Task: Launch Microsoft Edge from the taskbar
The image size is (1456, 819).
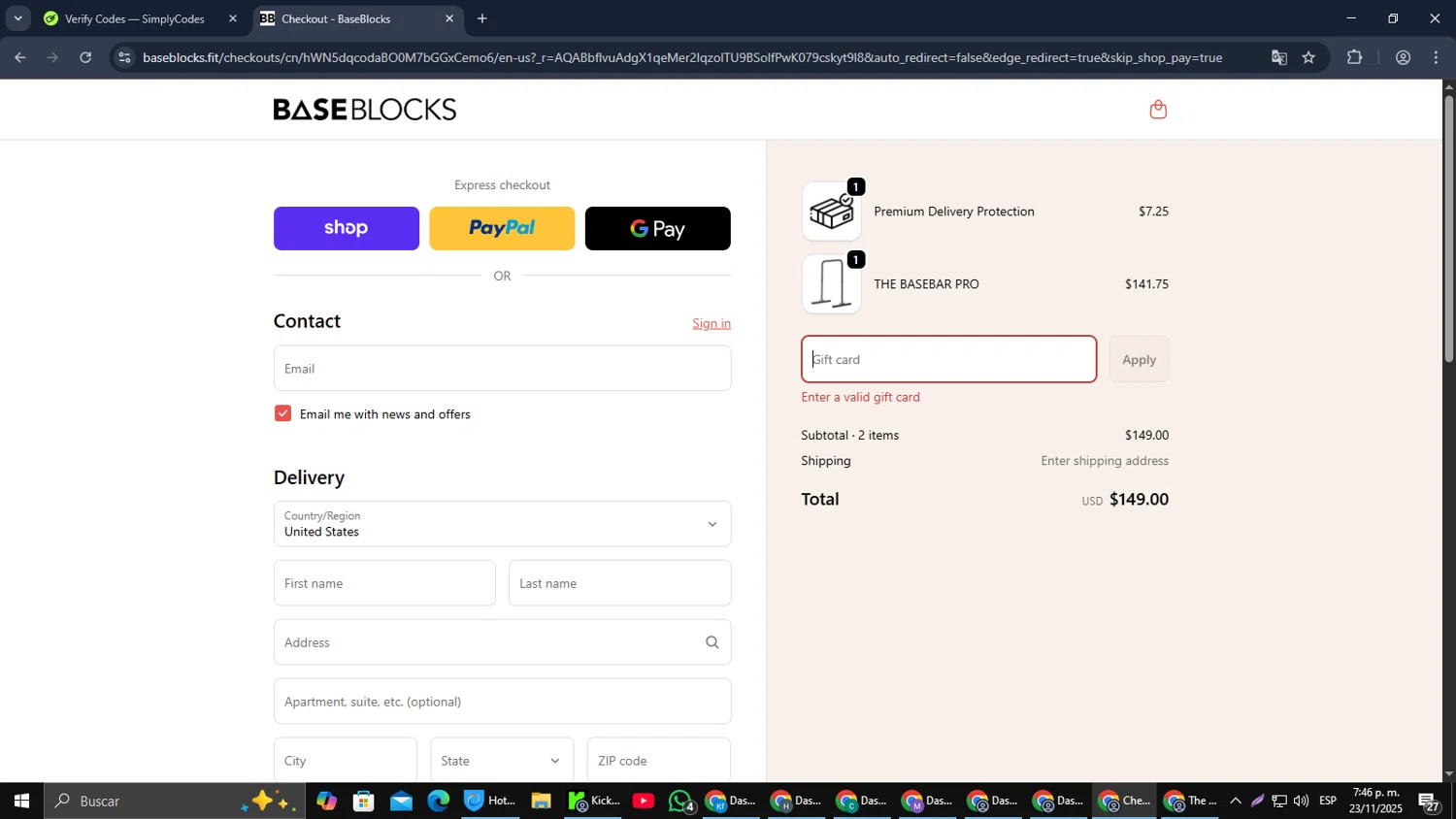Action: (x=438, y=801)
